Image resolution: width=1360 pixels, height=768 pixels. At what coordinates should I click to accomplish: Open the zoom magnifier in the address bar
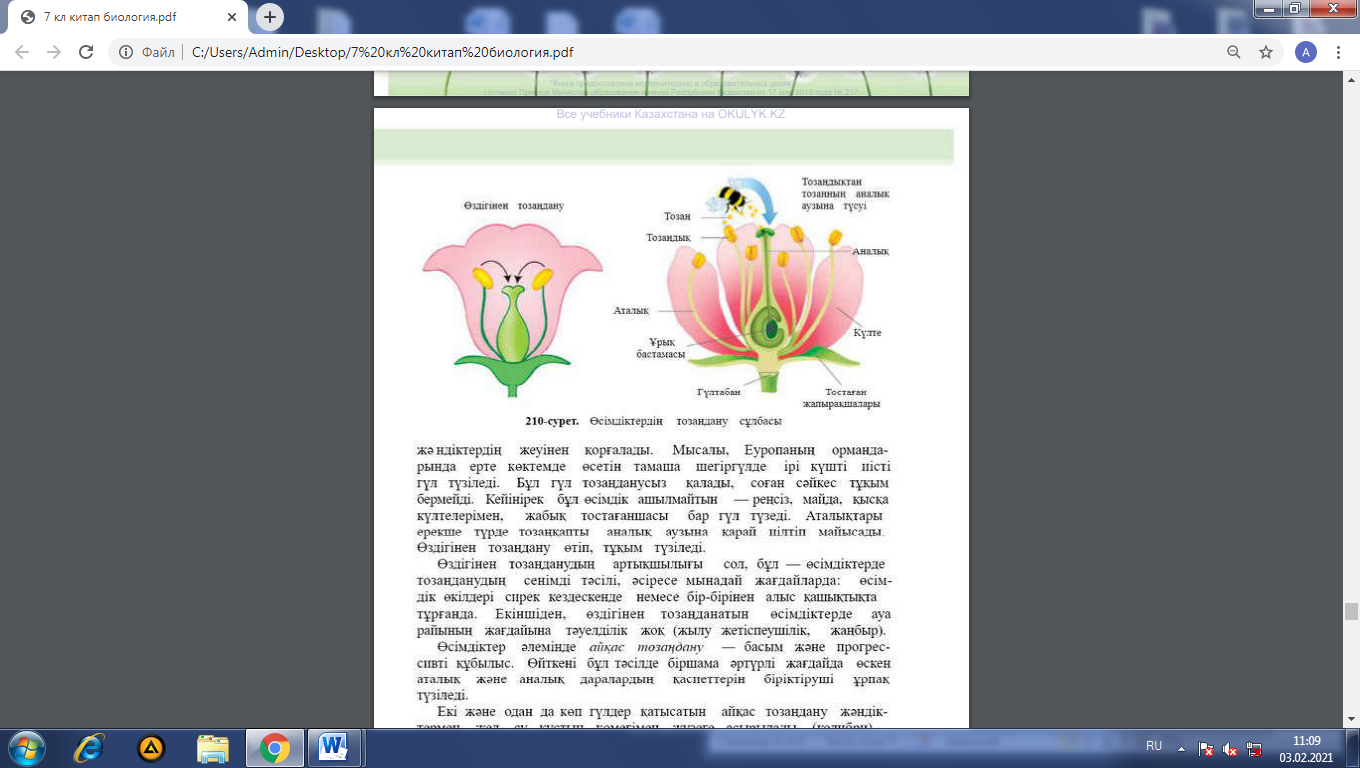coord(1235,52)
